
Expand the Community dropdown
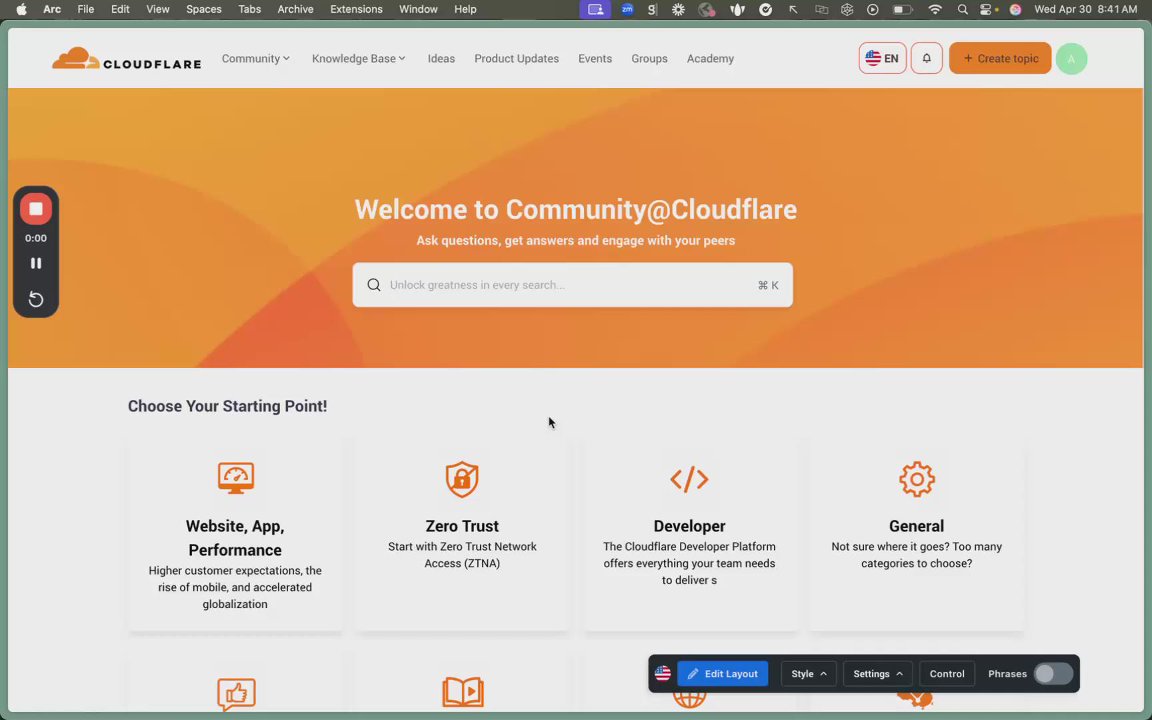coord(256,59)
